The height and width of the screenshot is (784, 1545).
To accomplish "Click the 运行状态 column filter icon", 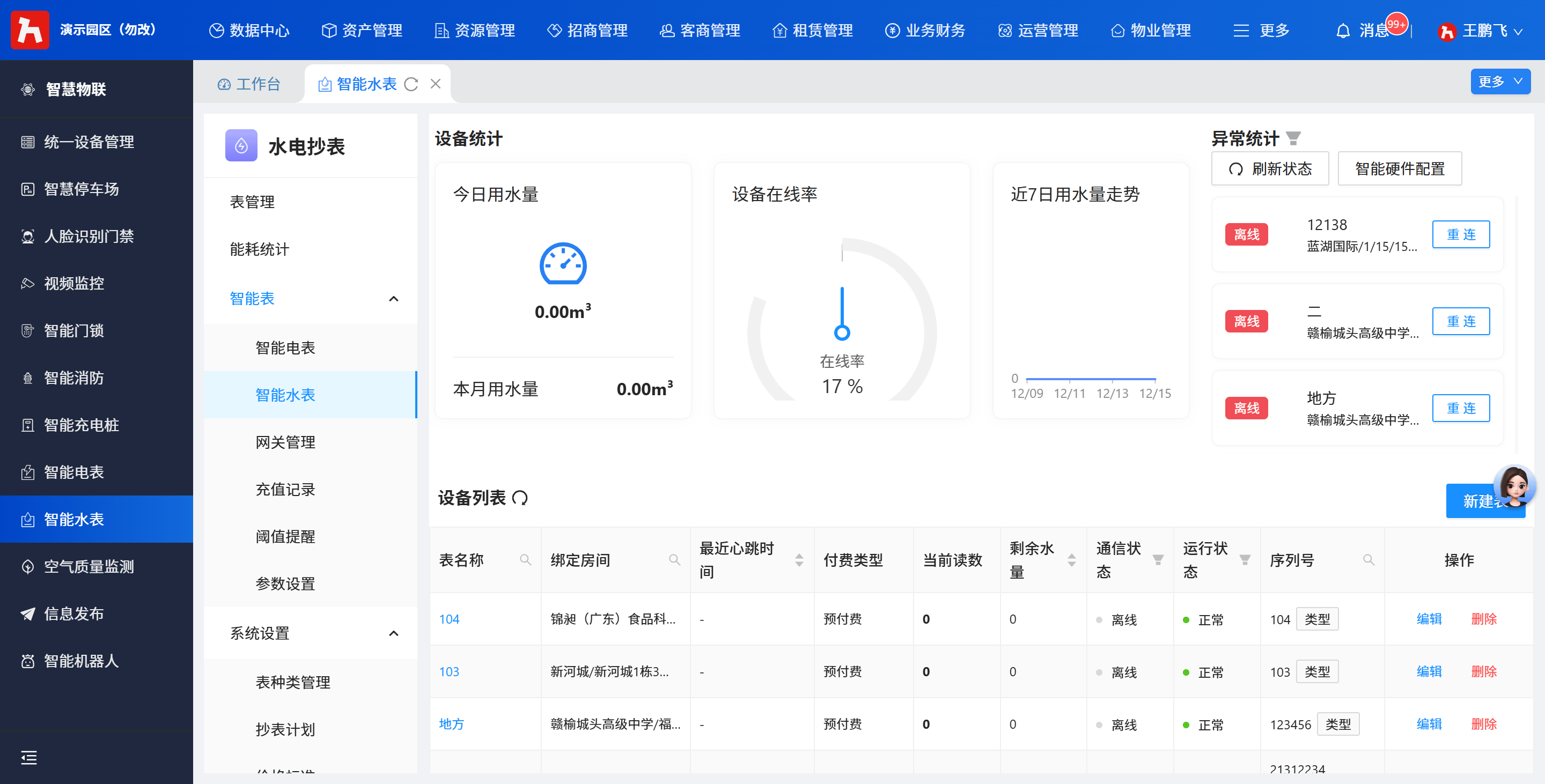I will (x=1245, y=560).
